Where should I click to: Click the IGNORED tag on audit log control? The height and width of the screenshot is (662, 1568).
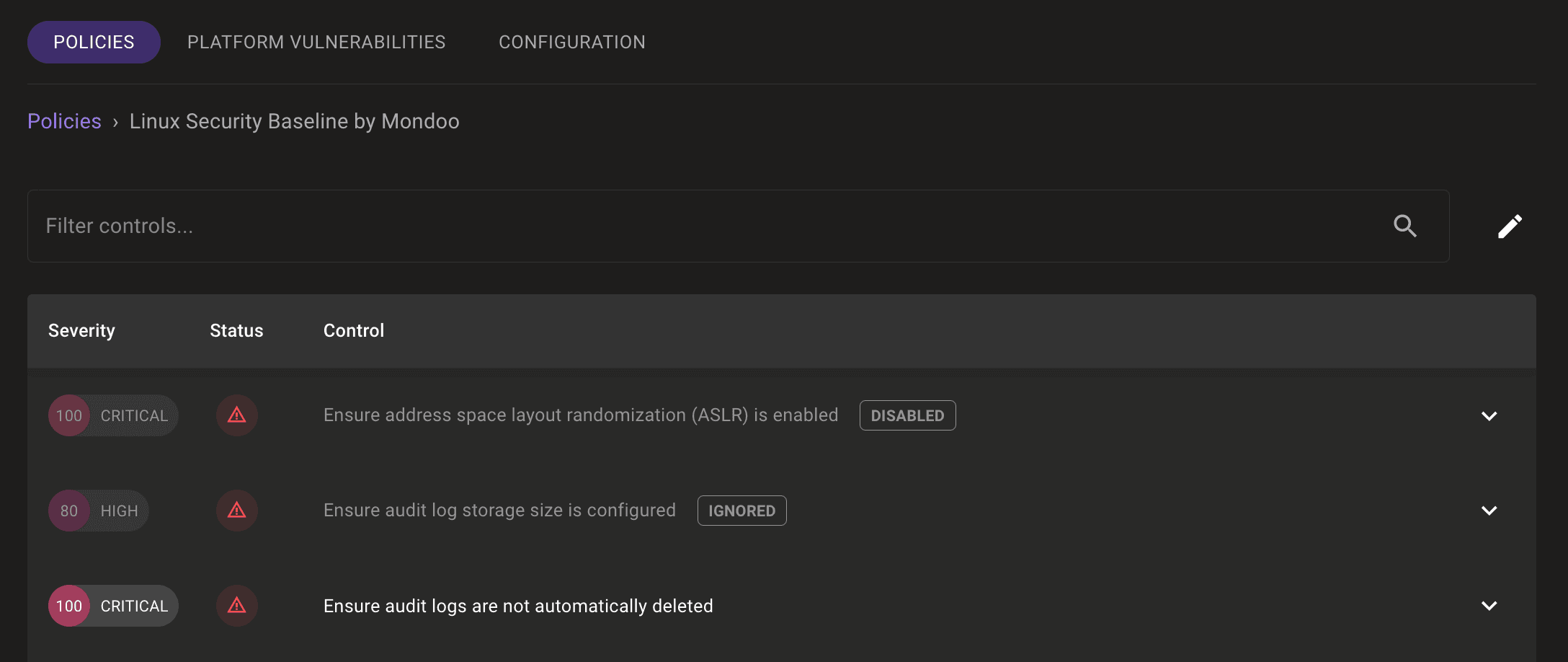pyautogui.click(x=741, y=511)
